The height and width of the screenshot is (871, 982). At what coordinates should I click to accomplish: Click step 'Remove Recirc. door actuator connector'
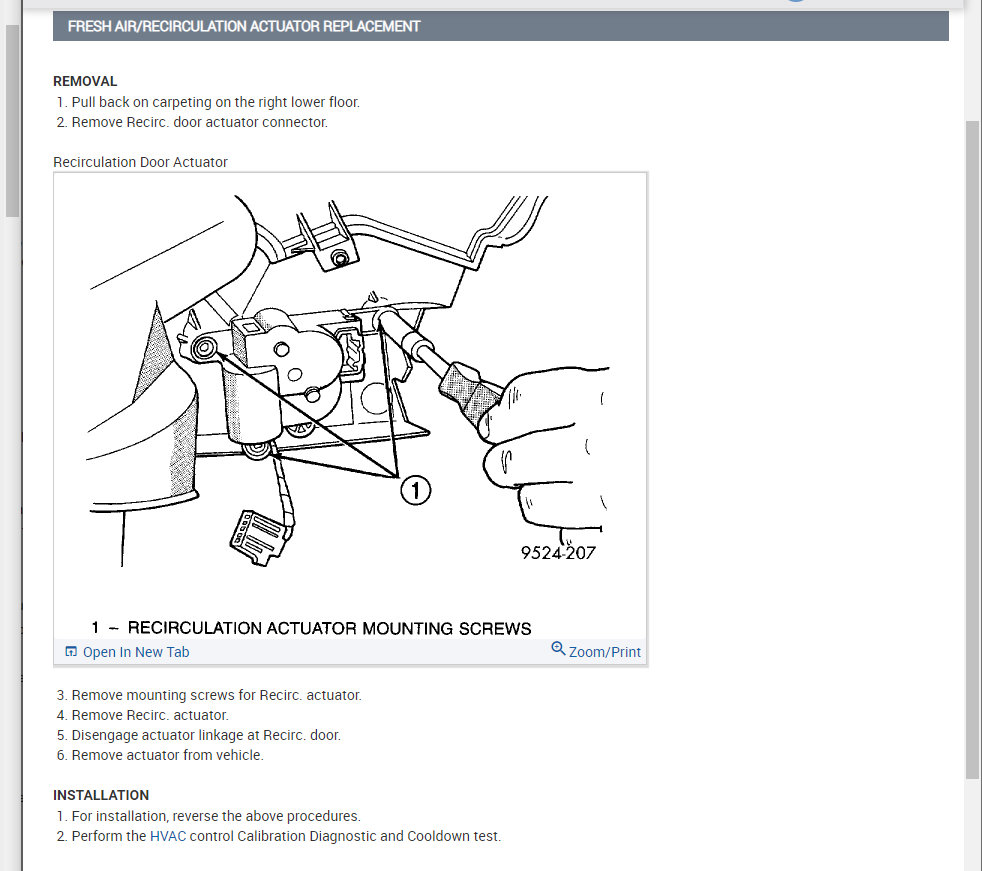tap(200, 122)
